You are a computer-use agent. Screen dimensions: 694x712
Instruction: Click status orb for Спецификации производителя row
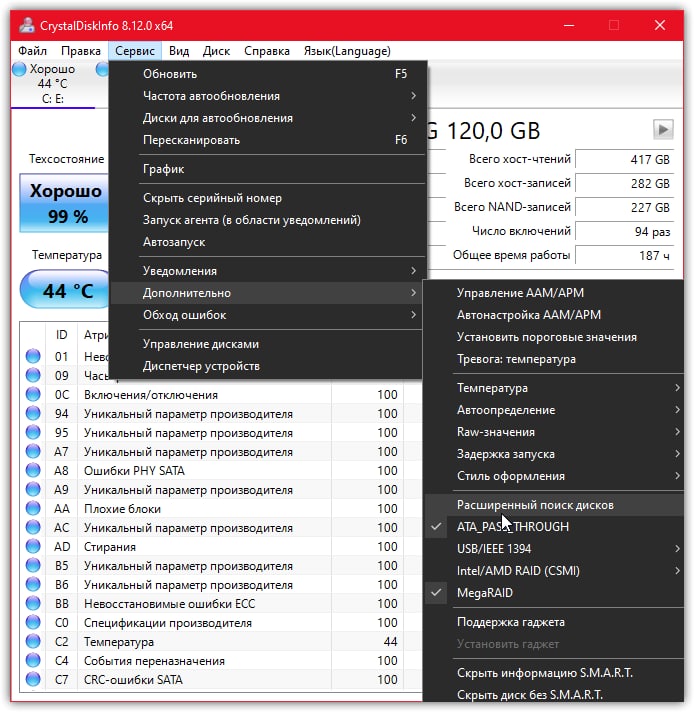point(33,623)
